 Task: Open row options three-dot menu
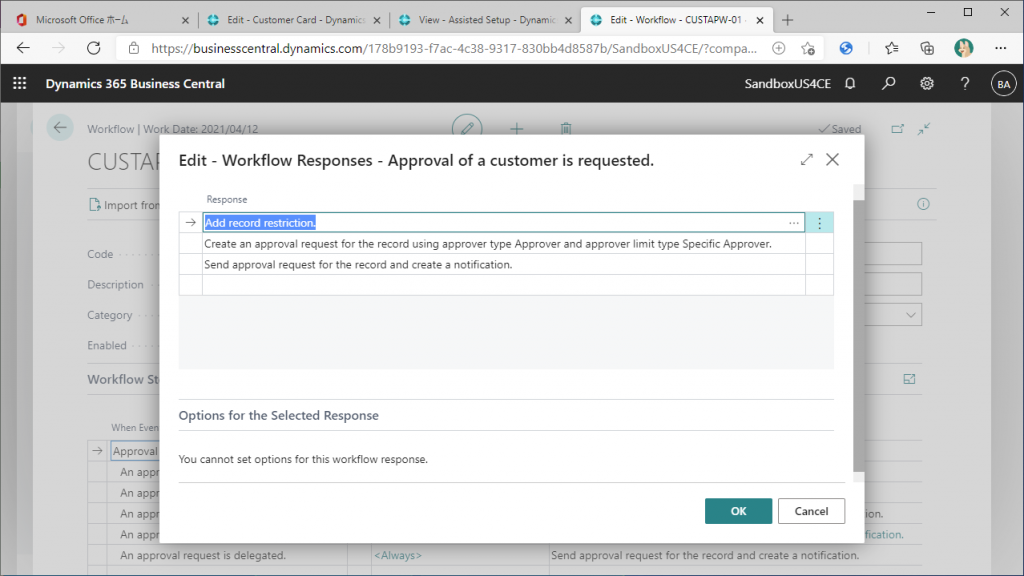819,223
